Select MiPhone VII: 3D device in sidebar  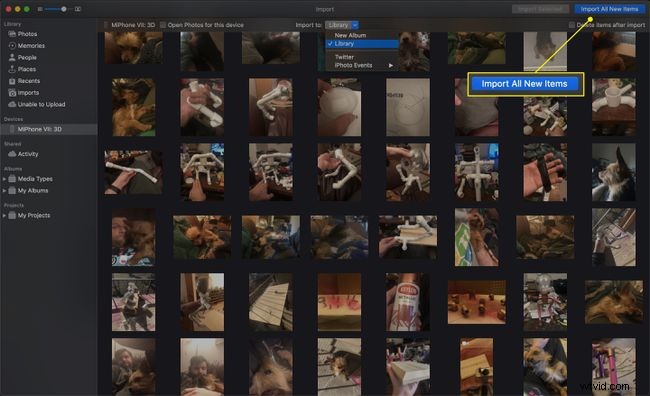(49, 129)
